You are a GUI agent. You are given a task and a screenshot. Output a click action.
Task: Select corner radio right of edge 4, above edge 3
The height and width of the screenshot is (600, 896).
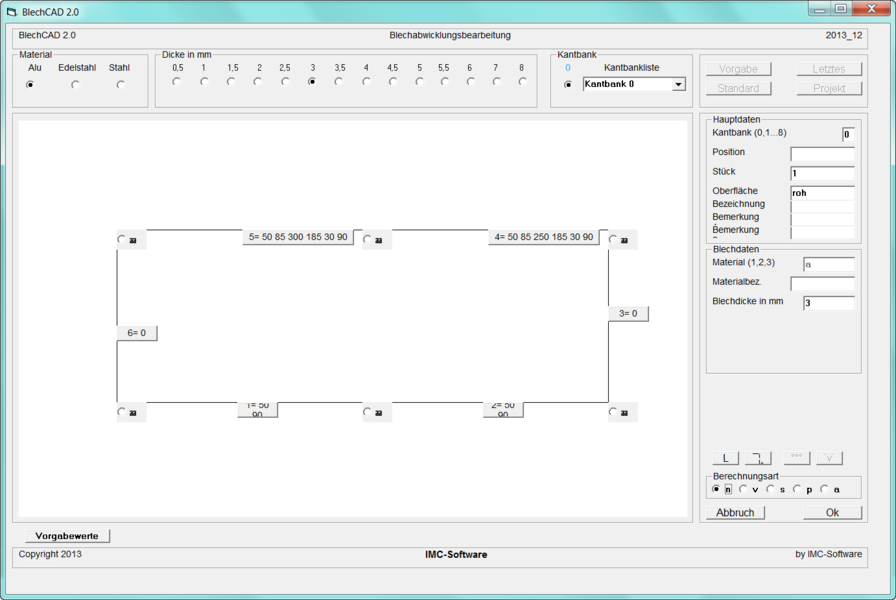click(x=613, y=239)
